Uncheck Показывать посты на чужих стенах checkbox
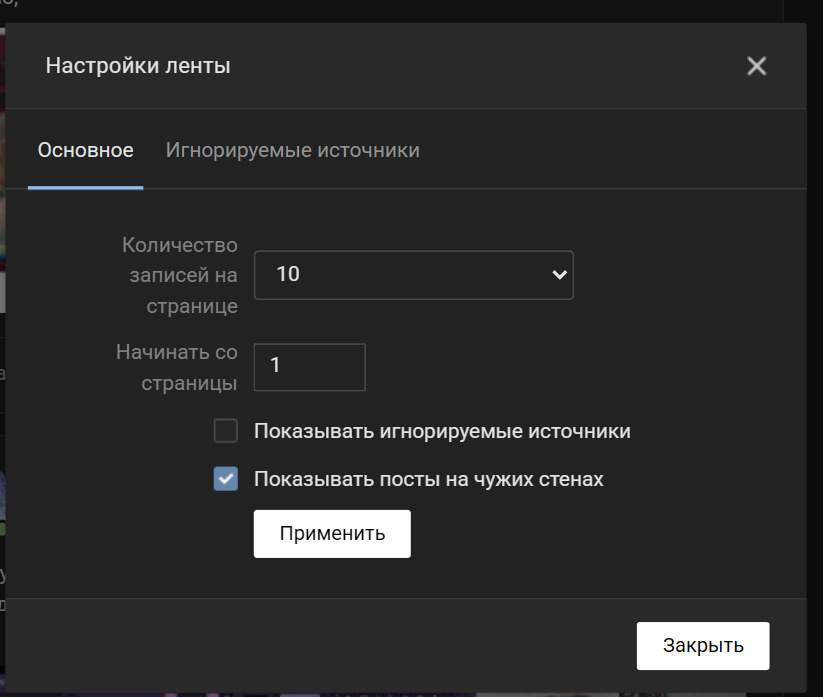823x697 pixels. (226, 479)
